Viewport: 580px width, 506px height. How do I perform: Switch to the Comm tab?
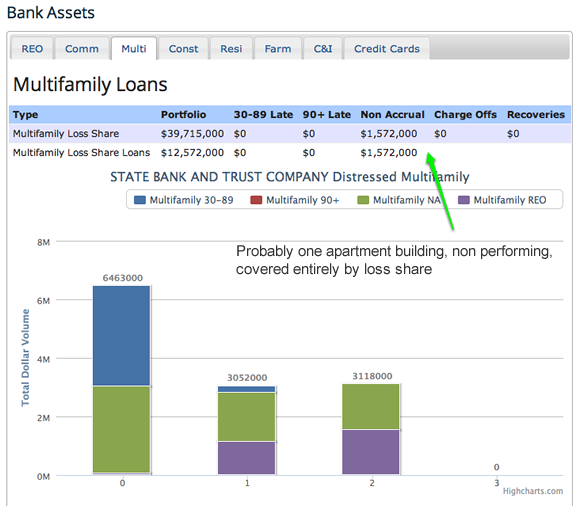click(82, 48)
